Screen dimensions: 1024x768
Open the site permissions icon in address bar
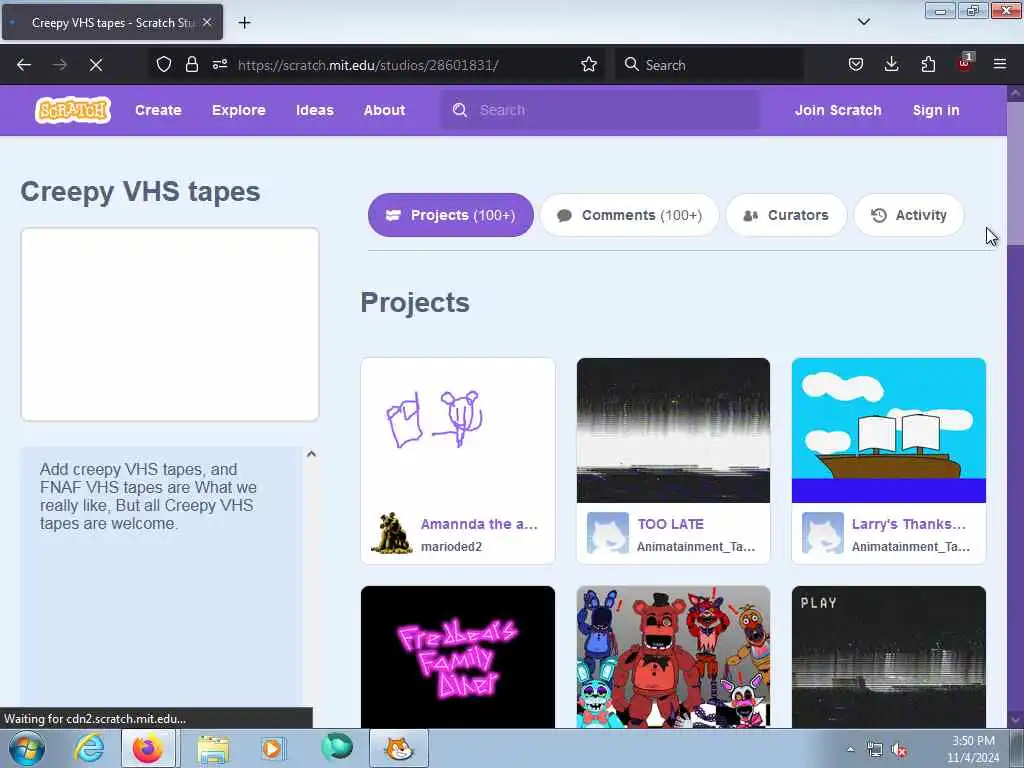(219, 64)
